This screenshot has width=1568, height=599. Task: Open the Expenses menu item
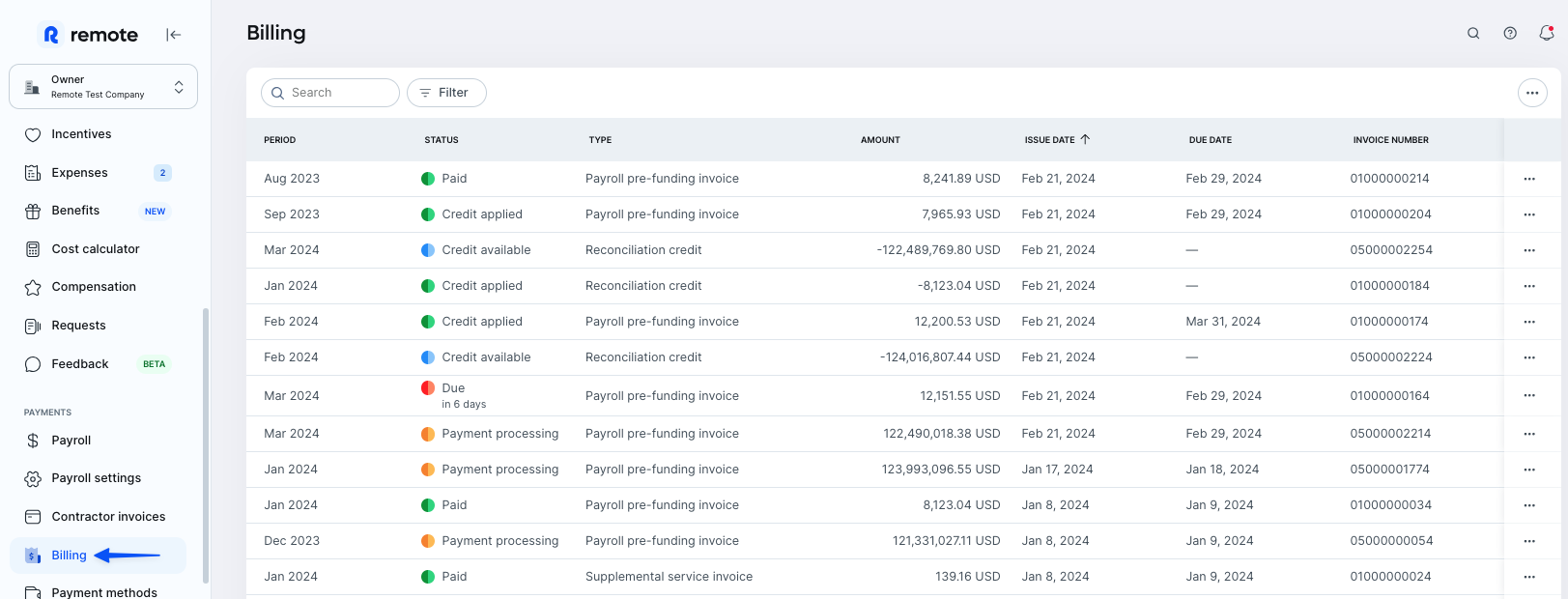click(x=79, y=173)
